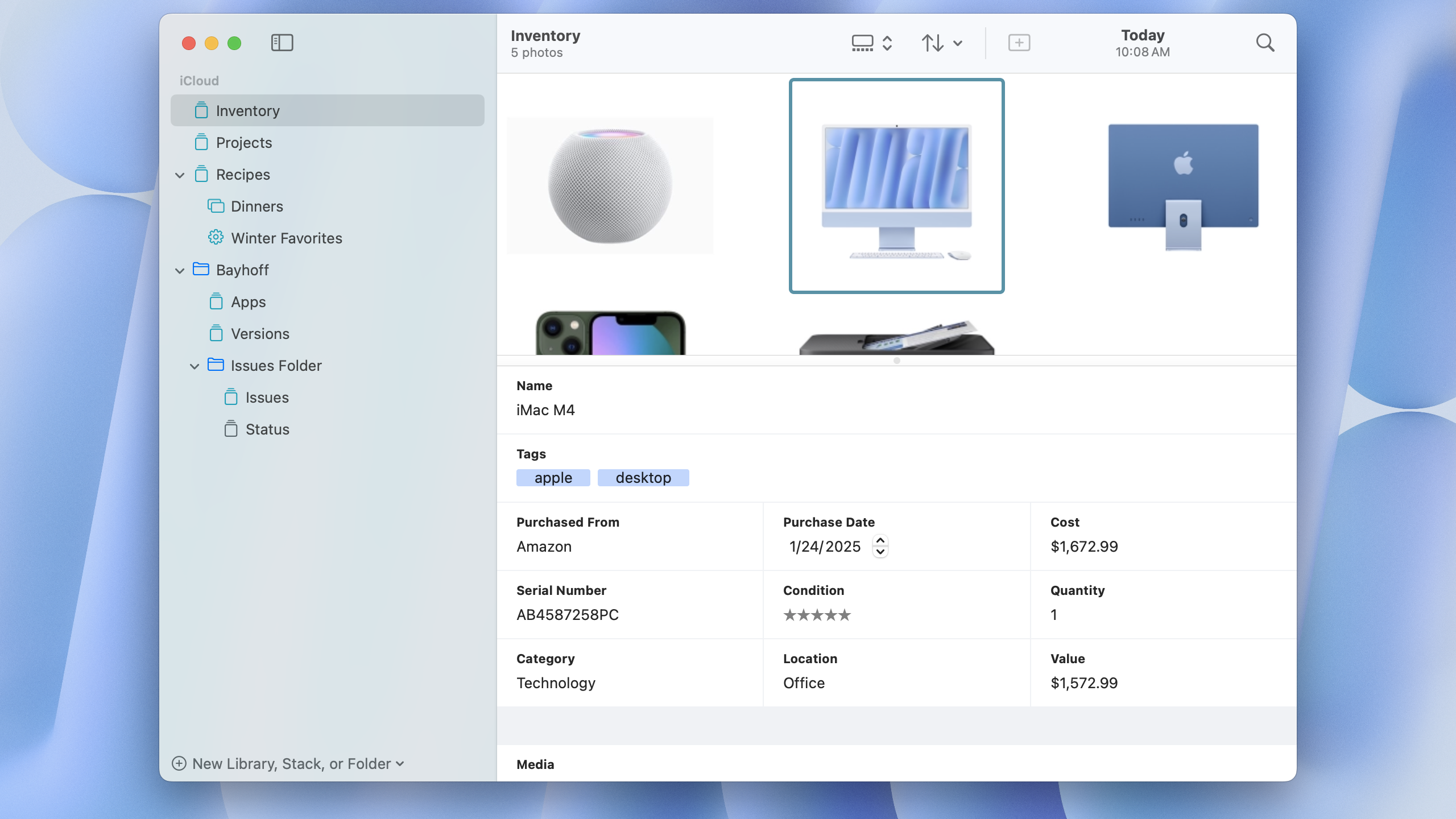
Task: Click the Media section heading
Action: 535,764
